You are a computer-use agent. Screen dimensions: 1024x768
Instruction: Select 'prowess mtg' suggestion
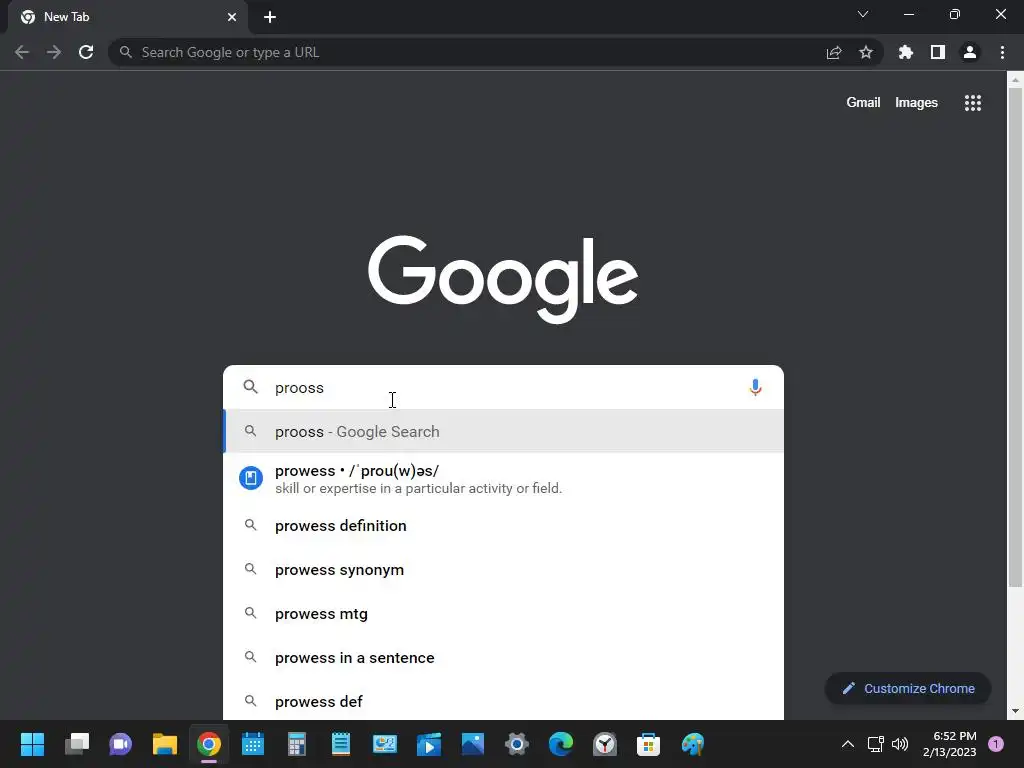click(x=503, y=614)
